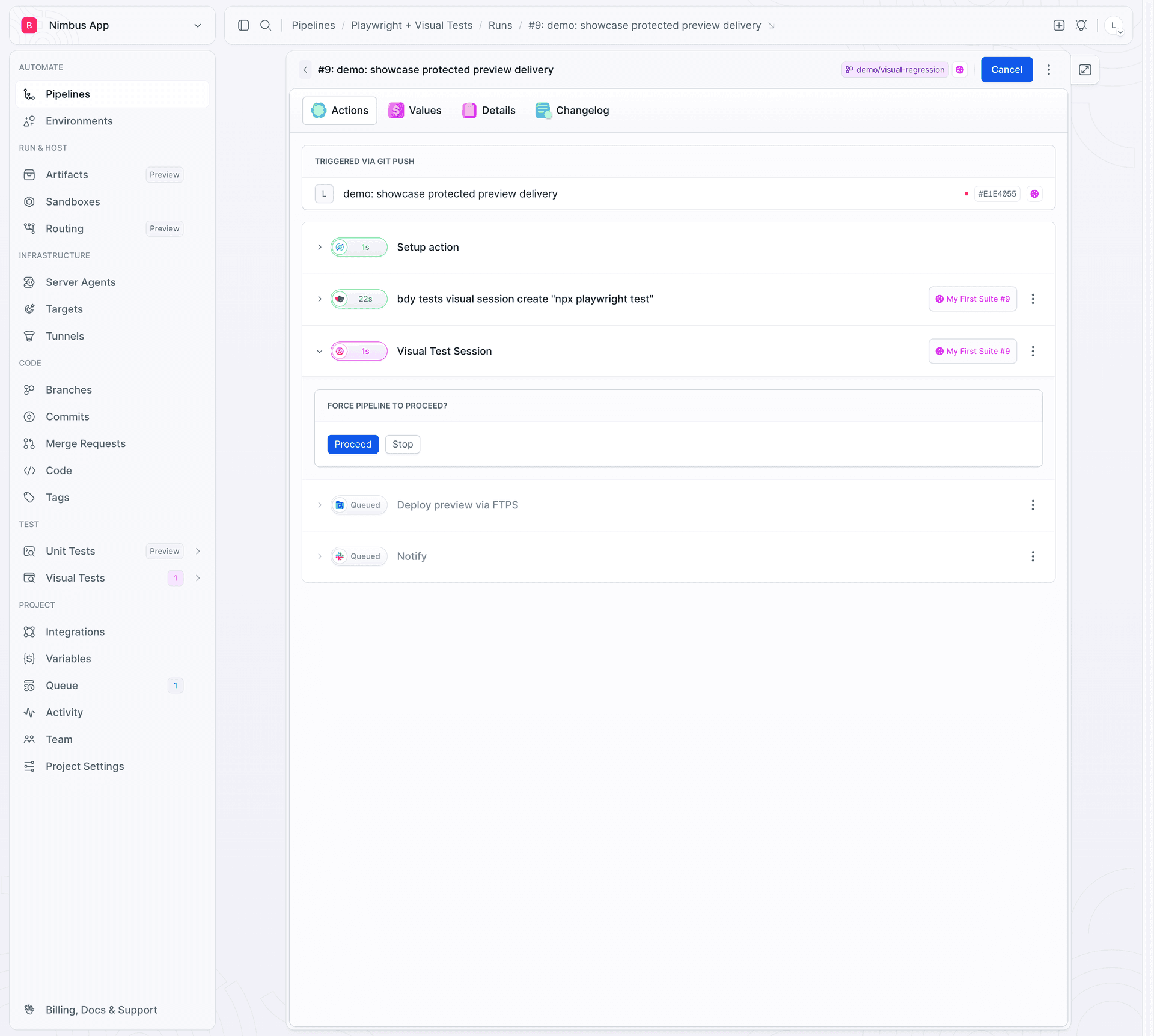Expand Notify action row

click(x=320, y=556)
